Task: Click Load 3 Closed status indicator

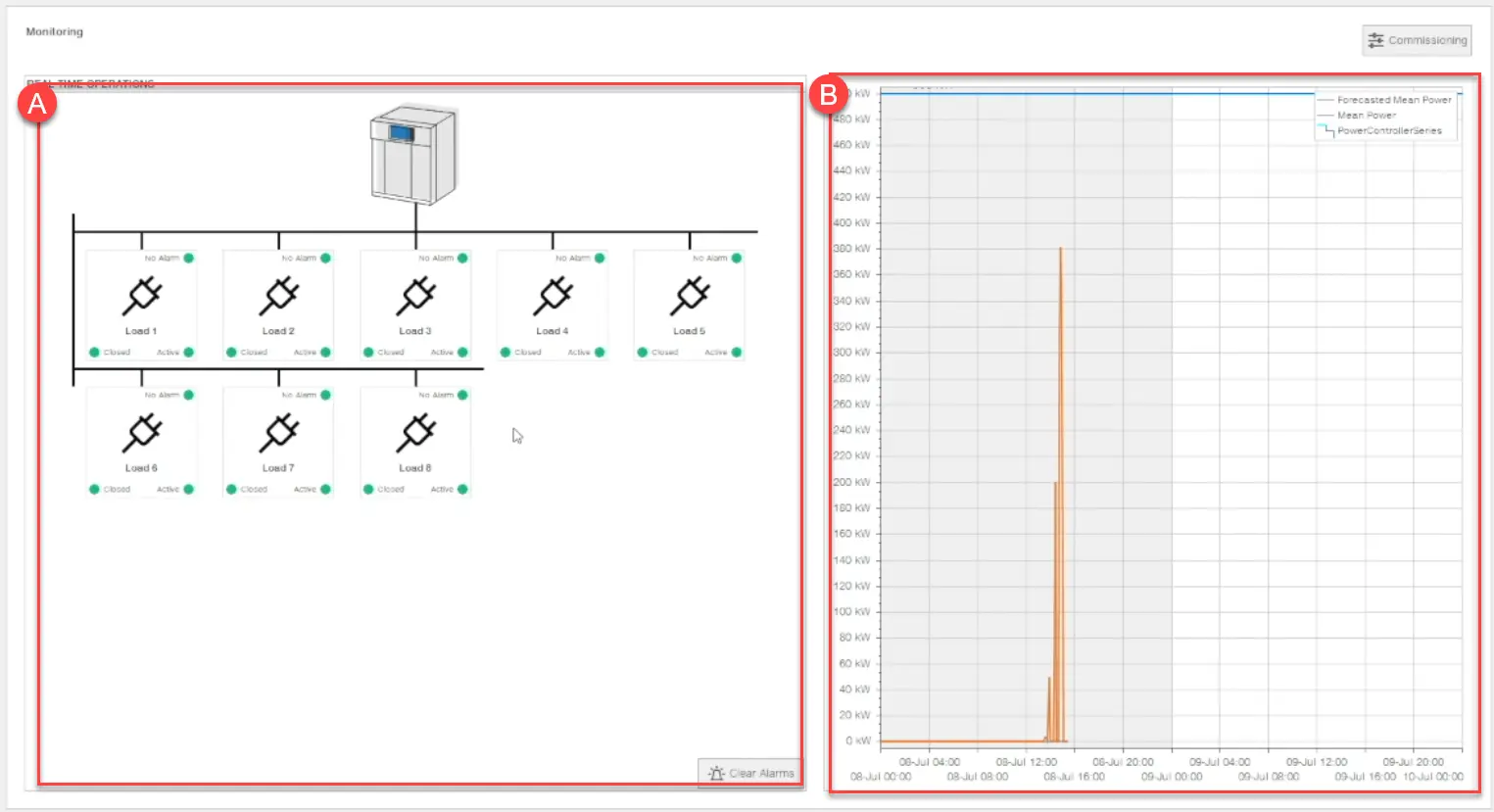Action: 369,353
